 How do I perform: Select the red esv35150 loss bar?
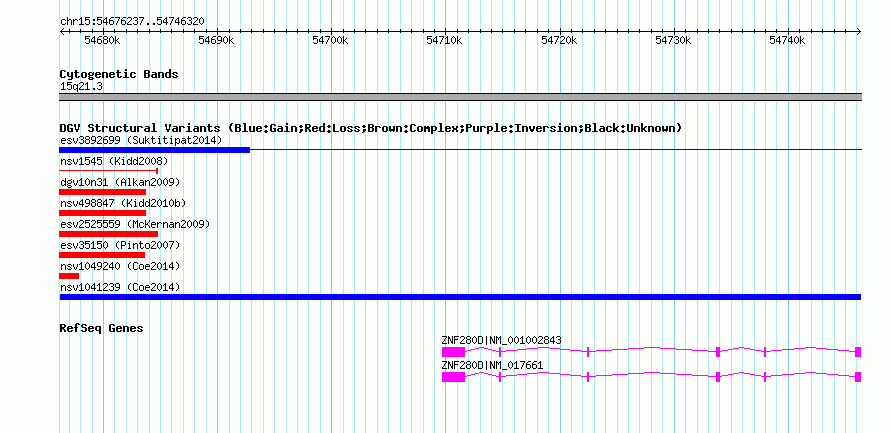point(102,255)
